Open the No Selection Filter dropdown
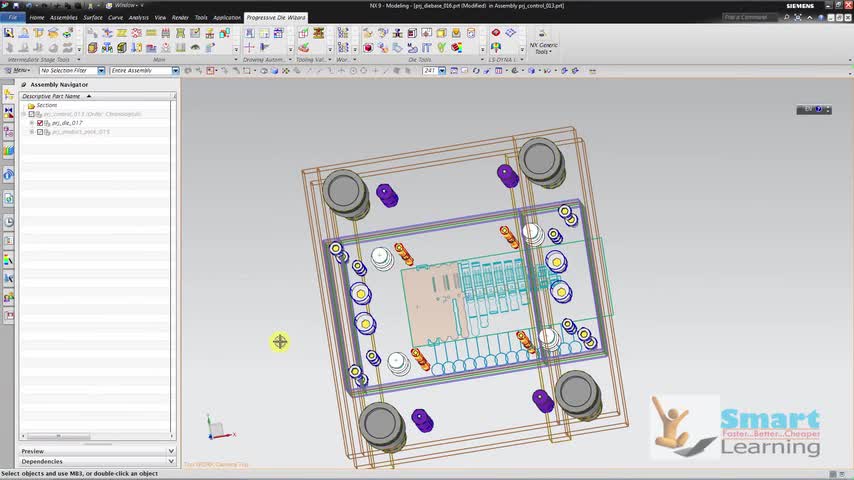The height and width of the screenshot is (480, 854). click(101, 71)
